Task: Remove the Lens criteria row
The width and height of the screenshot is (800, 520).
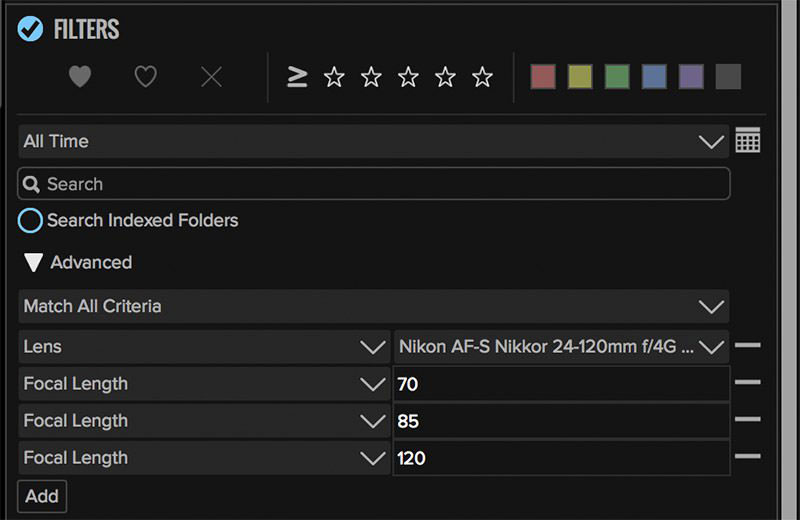Action: tap(747, 346)
